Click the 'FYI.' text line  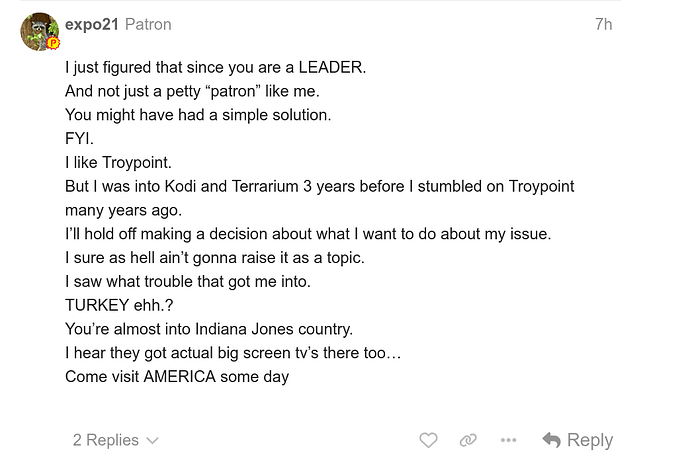79,139
